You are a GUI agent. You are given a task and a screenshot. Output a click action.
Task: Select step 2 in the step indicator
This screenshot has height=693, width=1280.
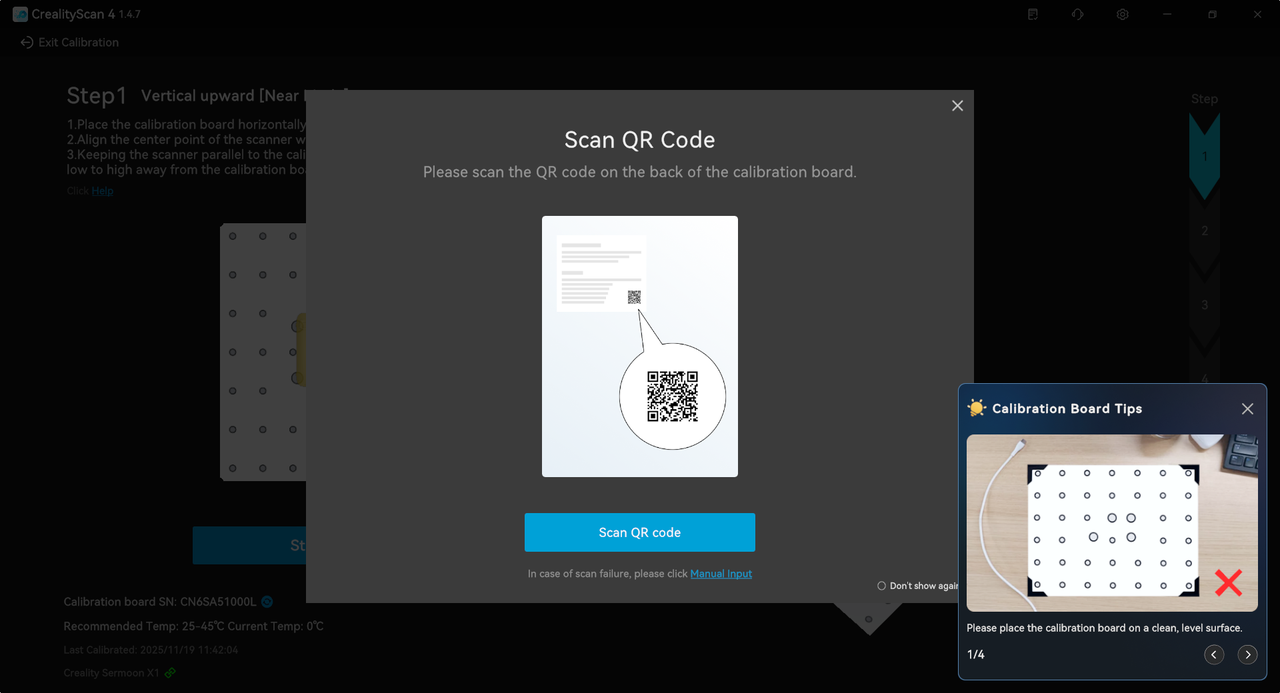(x=1205, y=231)
